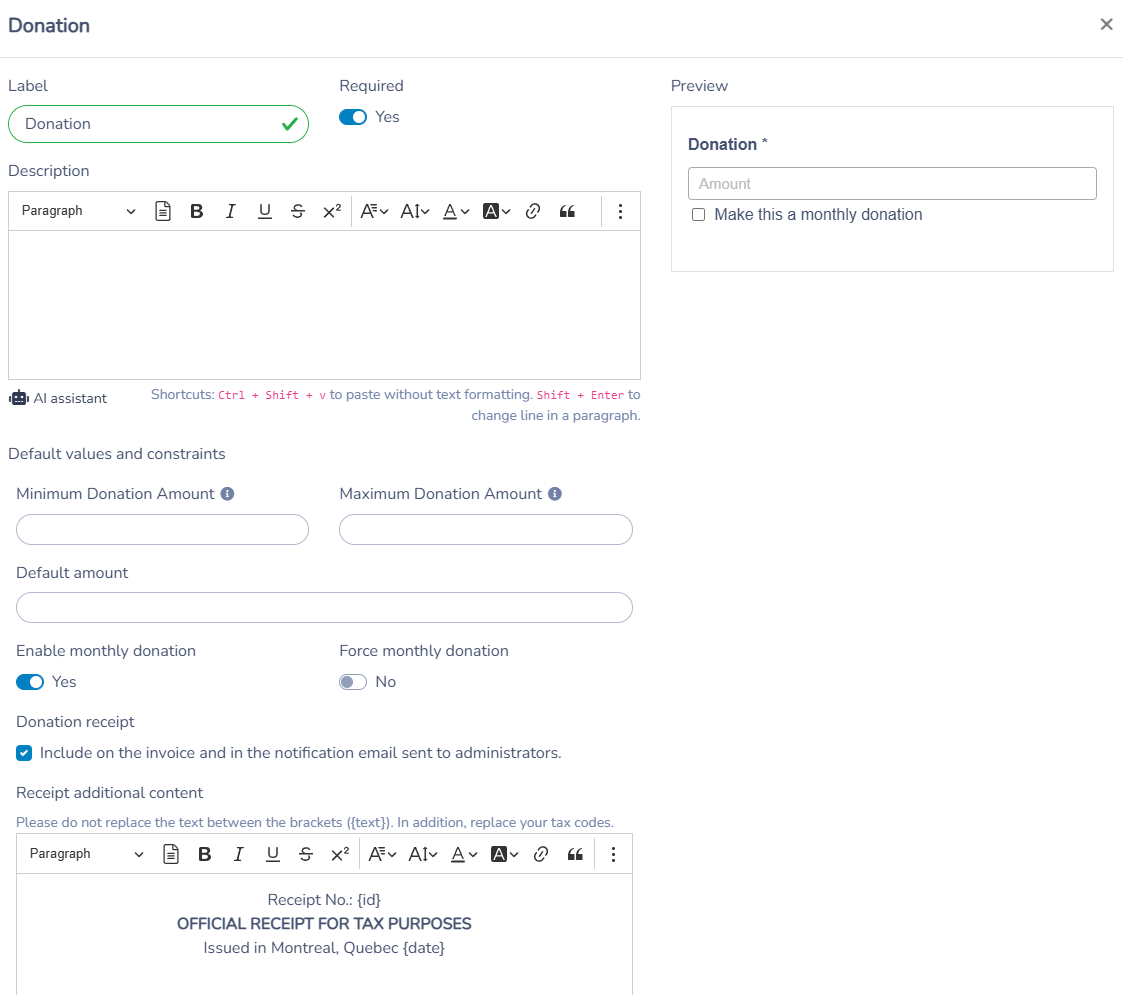Insert link in Receipt content toolbar
This screenshot has width=1123, height=995.
[541, 854]
